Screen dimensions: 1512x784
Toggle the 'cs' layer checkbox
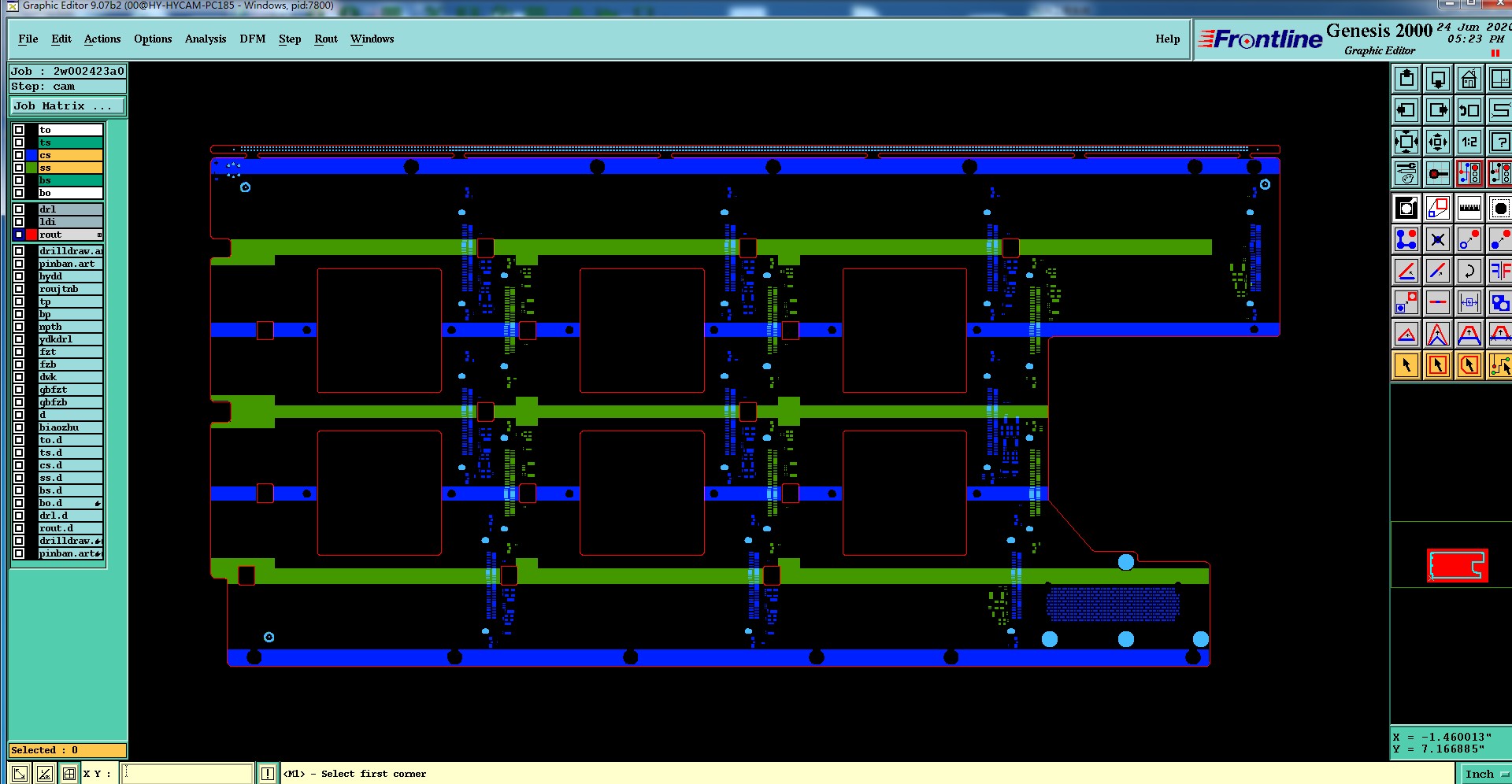point(19,155)
